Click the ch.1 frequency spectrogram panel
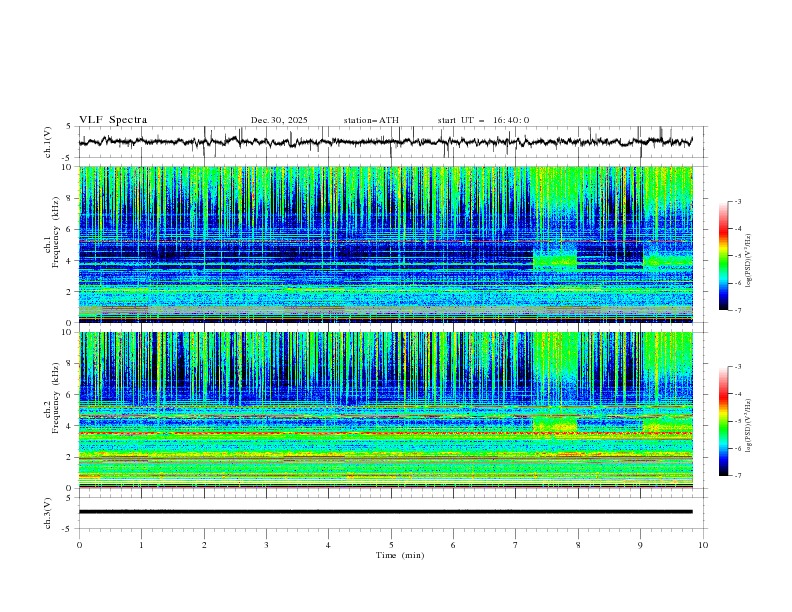Screen dimensions: 792x612 tap(385, 244)
